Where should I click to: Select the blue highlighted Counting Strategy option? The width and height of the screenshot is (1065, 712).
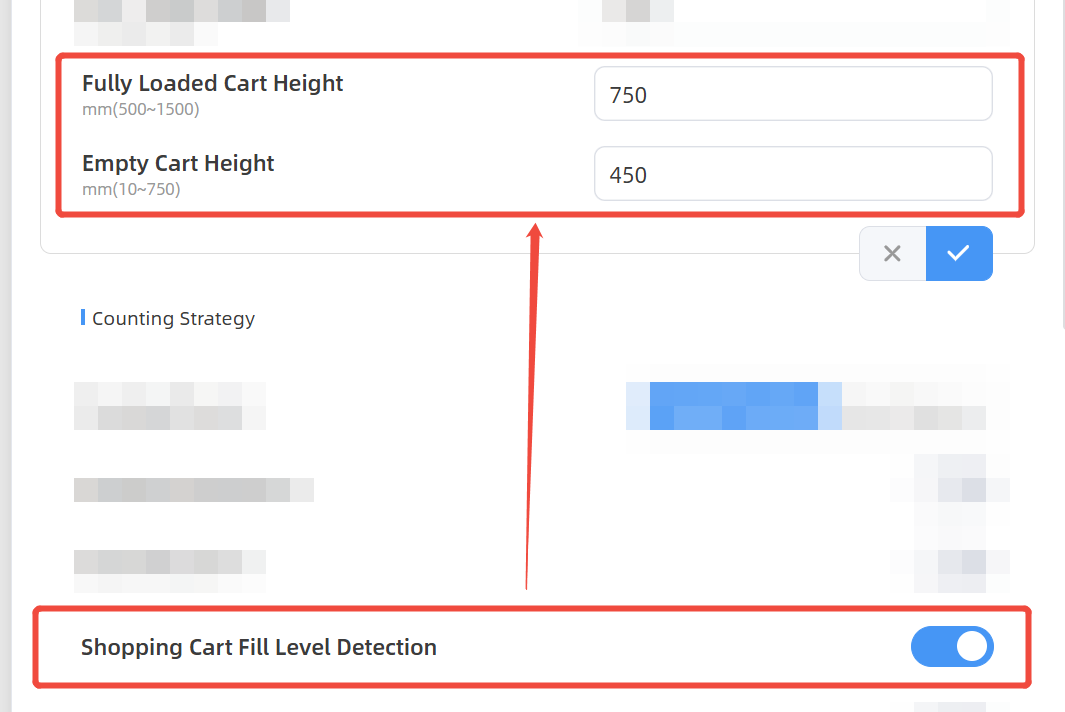(x=734, y=405)
